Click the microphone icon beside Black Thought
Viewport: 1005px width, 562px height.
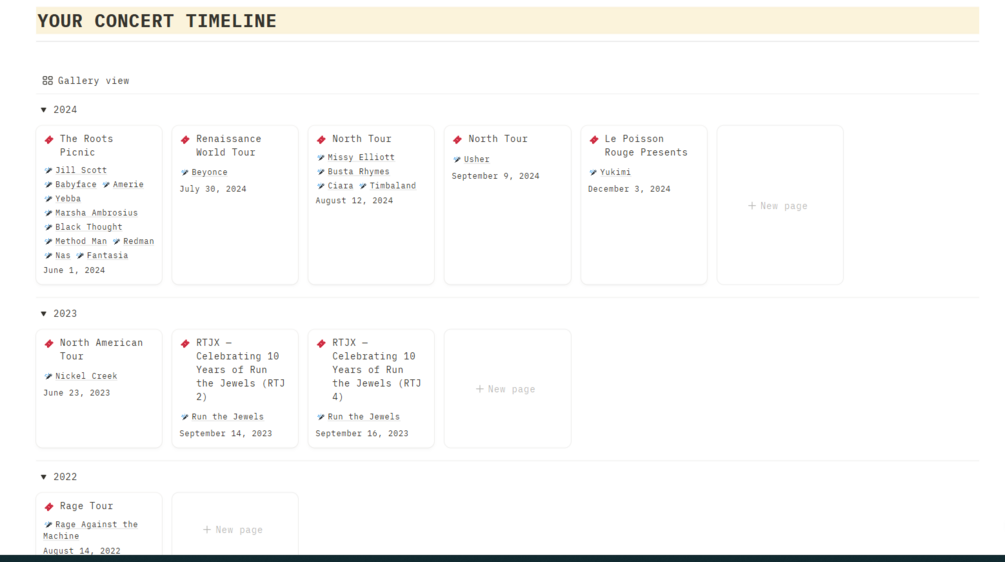click(48, 227)
